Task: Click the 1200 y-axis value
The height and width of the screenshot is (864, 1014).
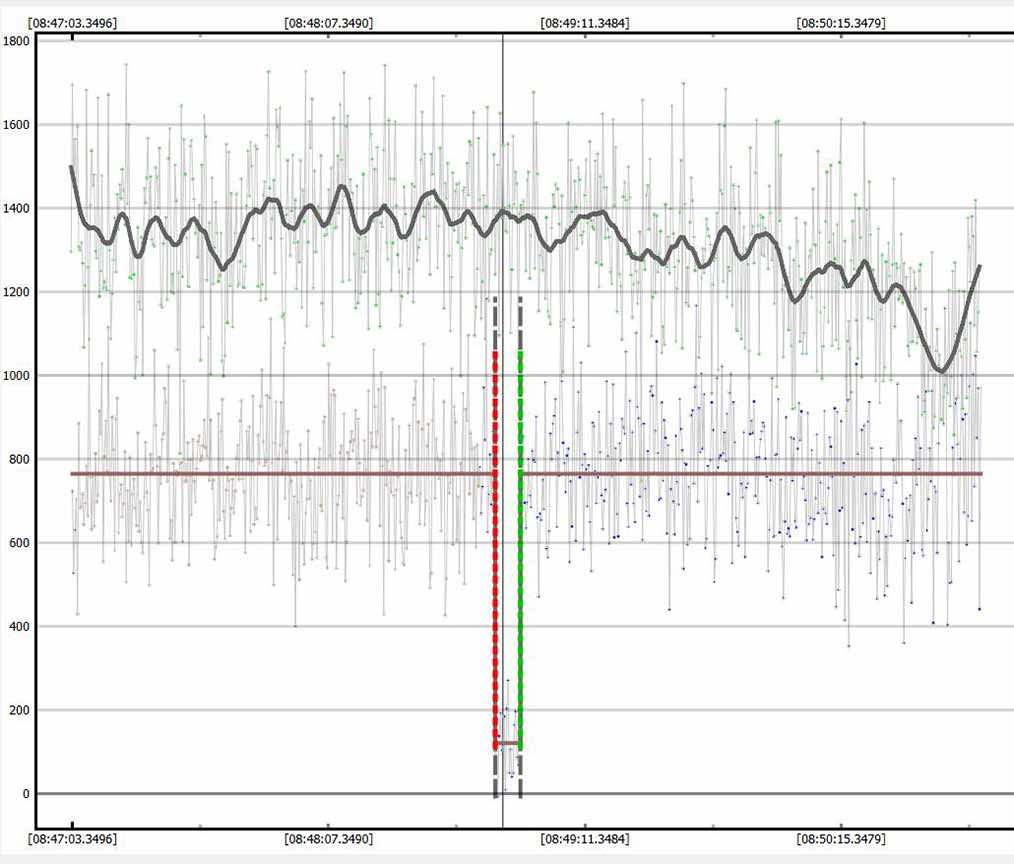Action: pyautogui.click(x=16, y=292)
